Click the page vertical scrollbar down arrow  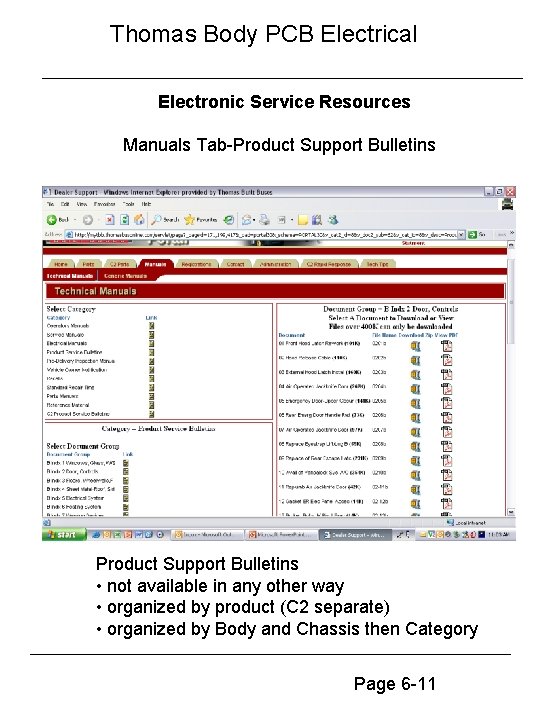point(511,512)
